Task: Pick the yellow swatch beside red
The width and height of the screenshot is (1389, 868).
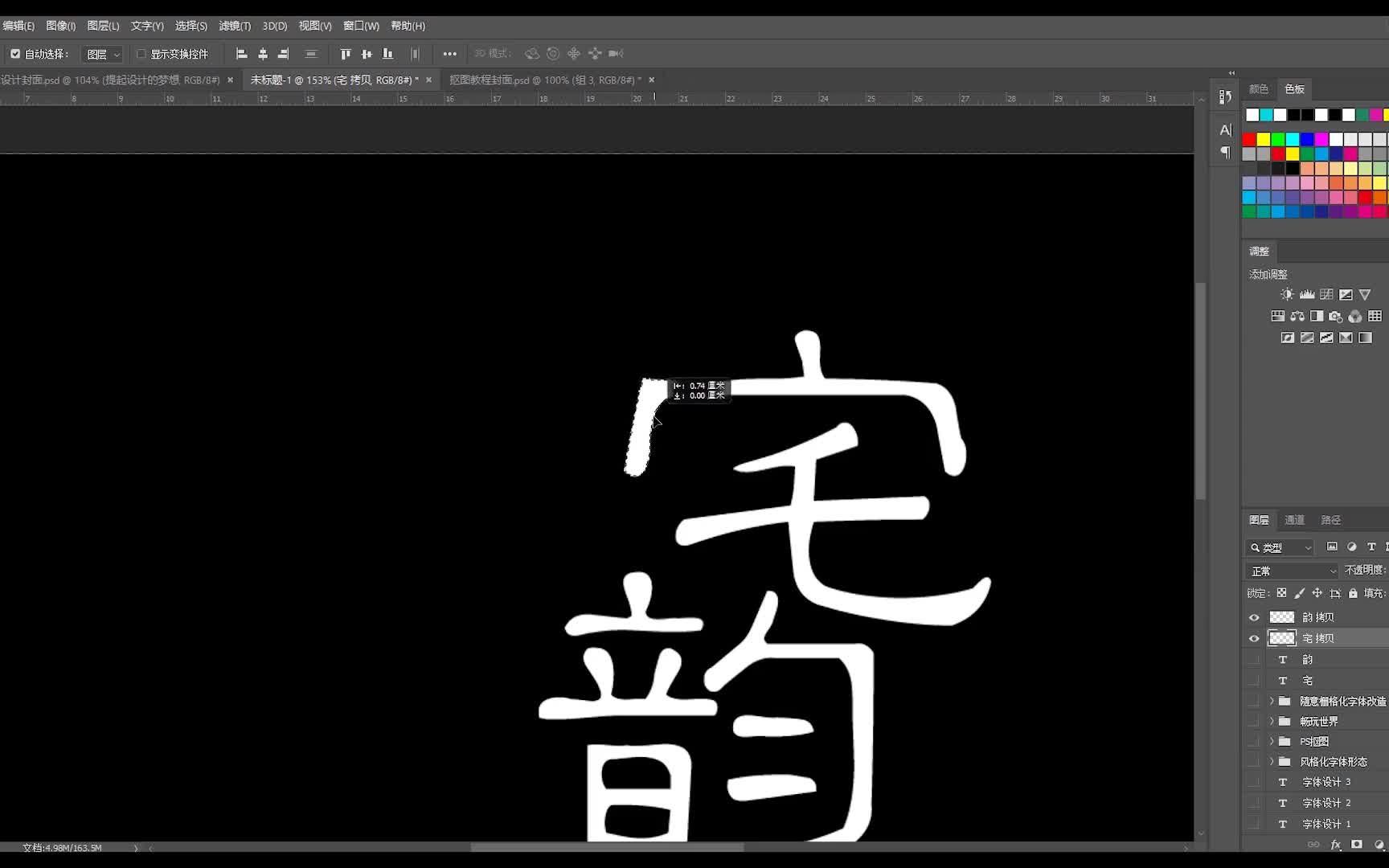Action: [x=1264, y=139]
